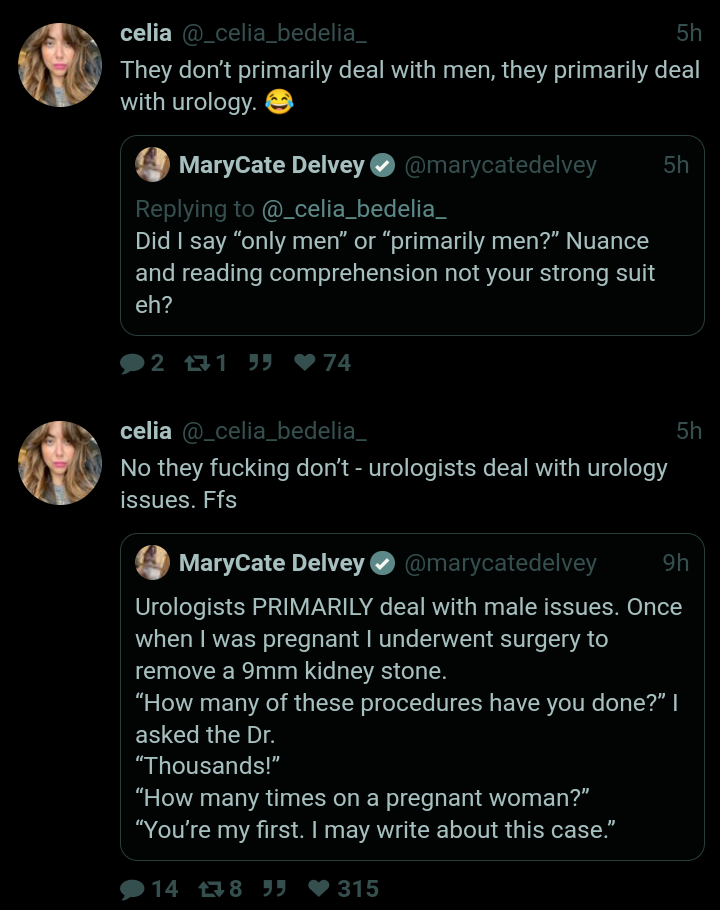Image resolution: width=720 pixels, height=910 pixels.
Task: Quote the first celia tweet
Action: 260,363
